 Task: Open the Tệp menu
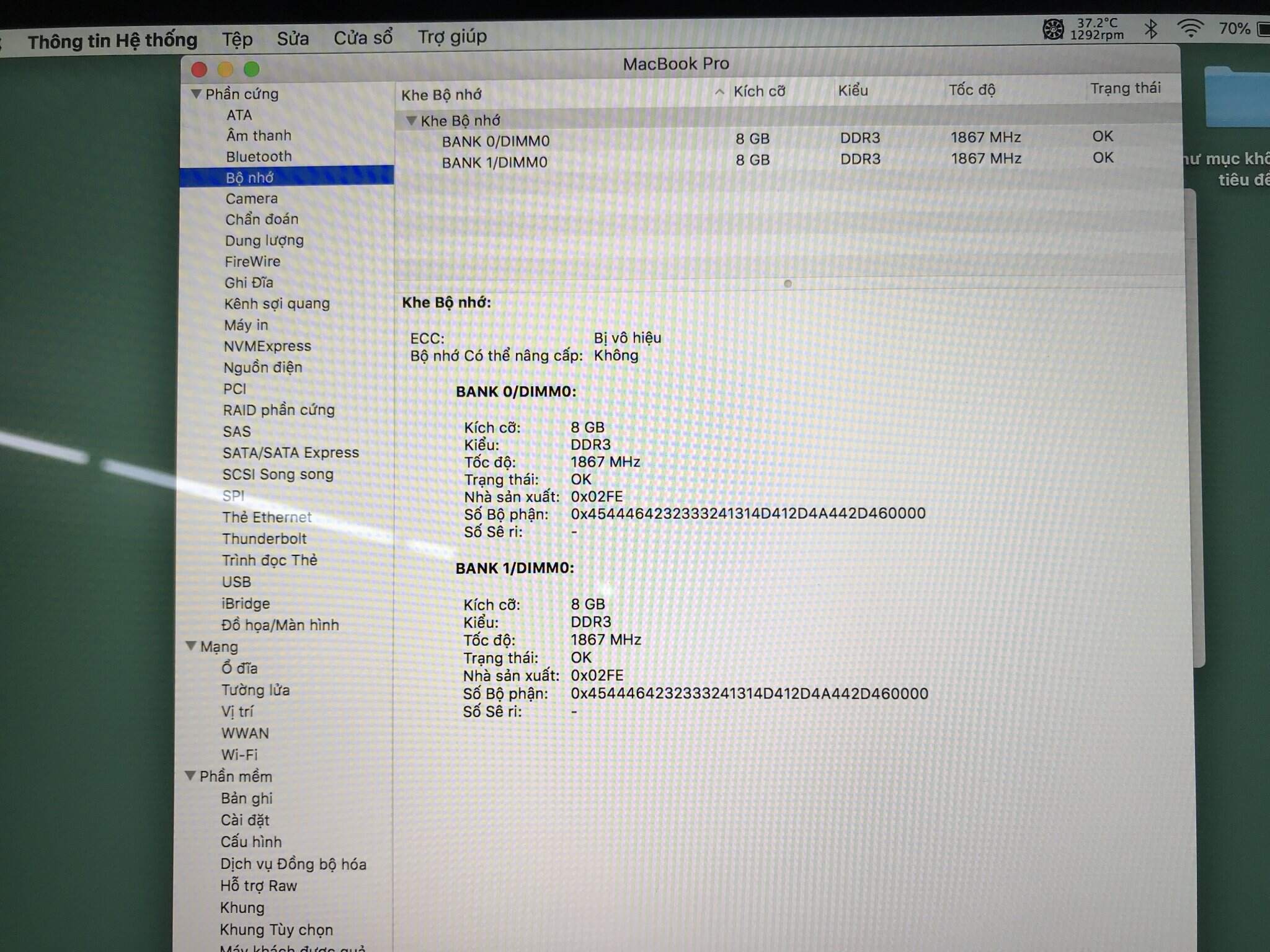coord(238,39)
